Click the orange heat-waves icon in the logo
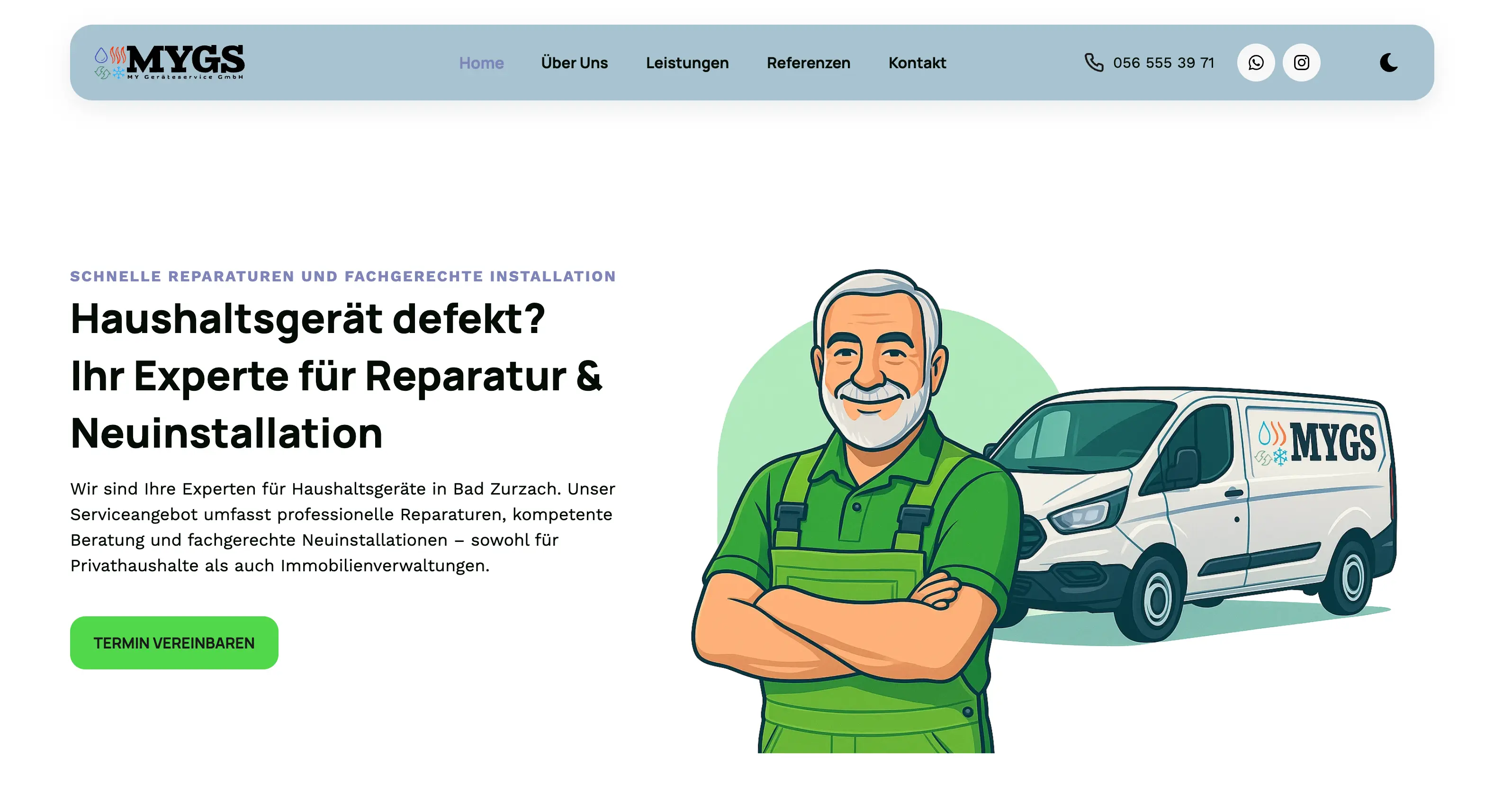 [118, 56]
